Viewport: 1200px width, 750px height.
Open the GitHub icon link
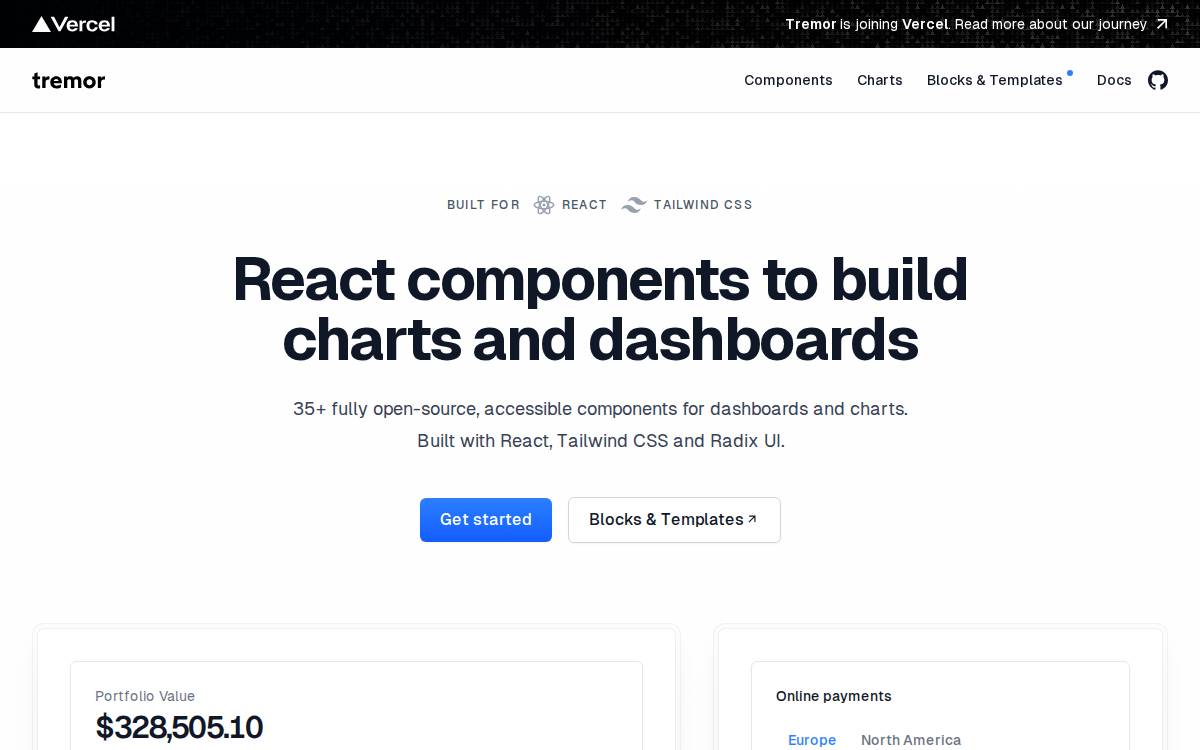click(1157, 80)
